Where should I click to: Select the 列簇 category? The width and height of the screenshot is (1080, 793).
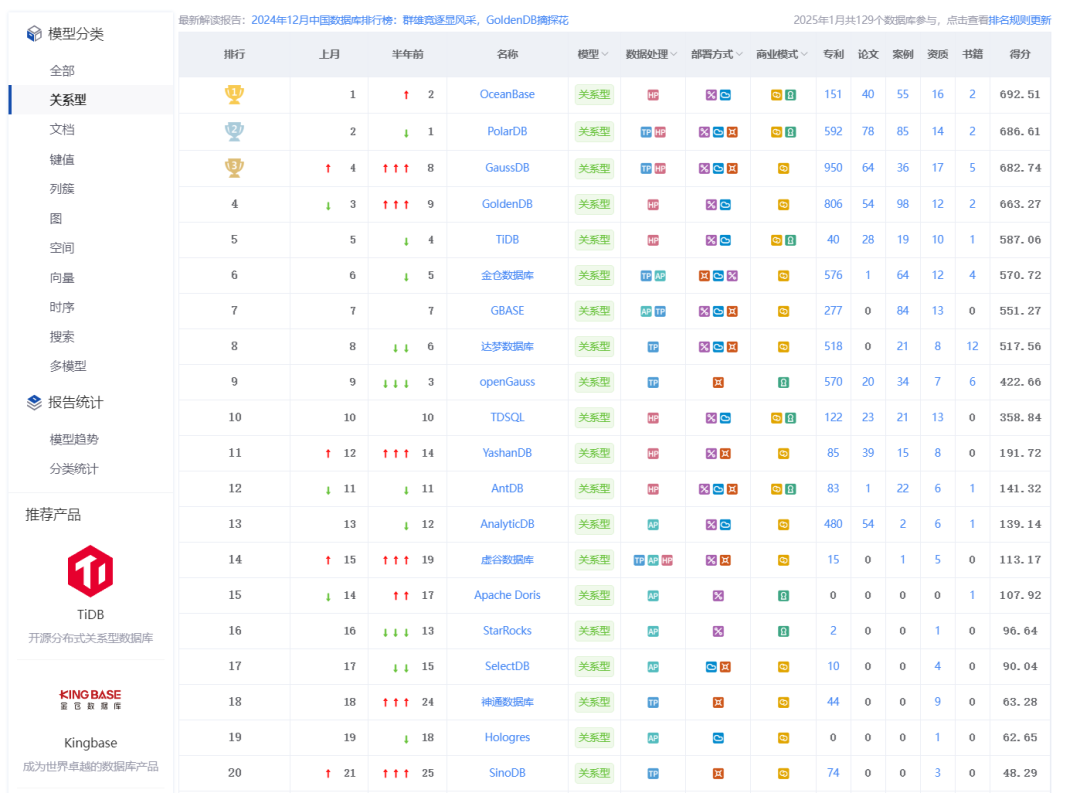[62, 189]
